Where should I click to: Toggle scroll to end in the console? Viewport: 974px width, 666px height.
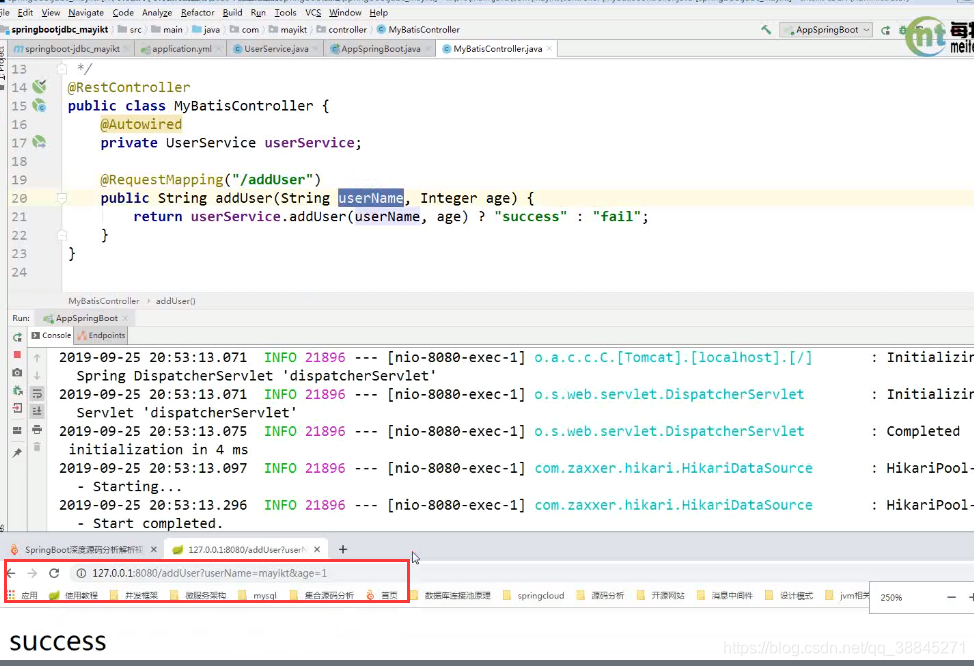click(x=37, y=411)
